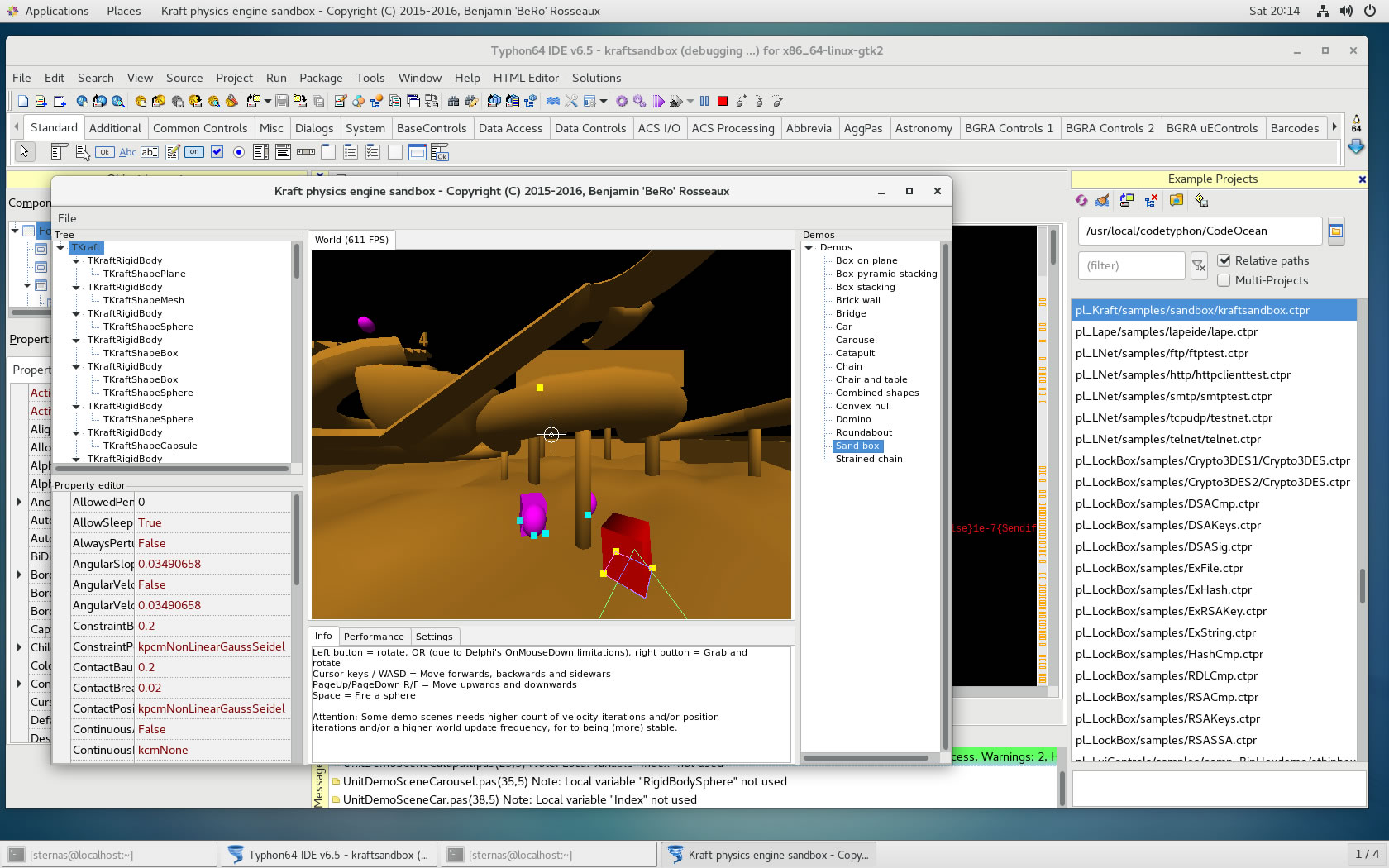Image resolution: width=1389 pixels, height=868 pixels.
Task: Click the volume speaker icon in top bar
Action: pos(1346,11)
